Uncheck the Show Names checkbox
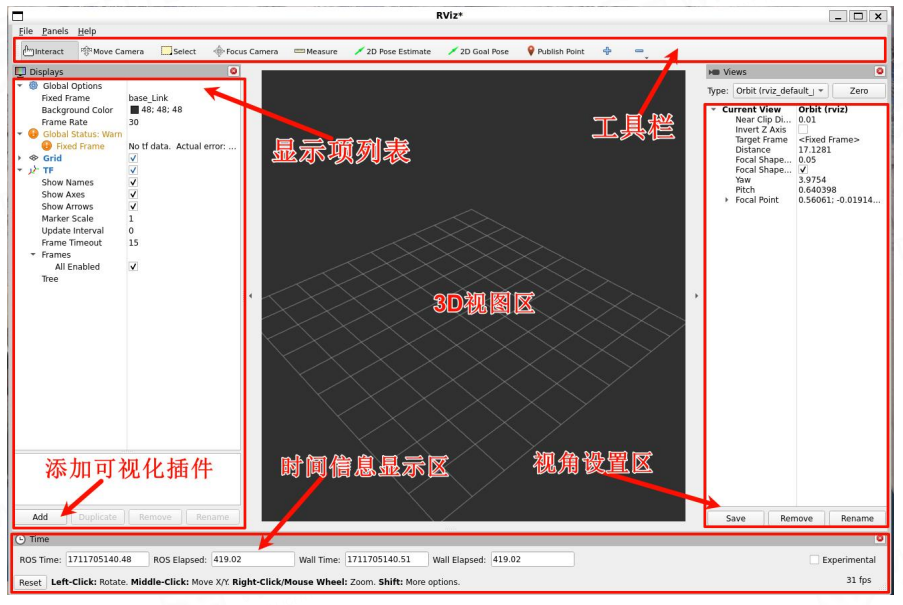903x605 pixels. tap(134, 183)
